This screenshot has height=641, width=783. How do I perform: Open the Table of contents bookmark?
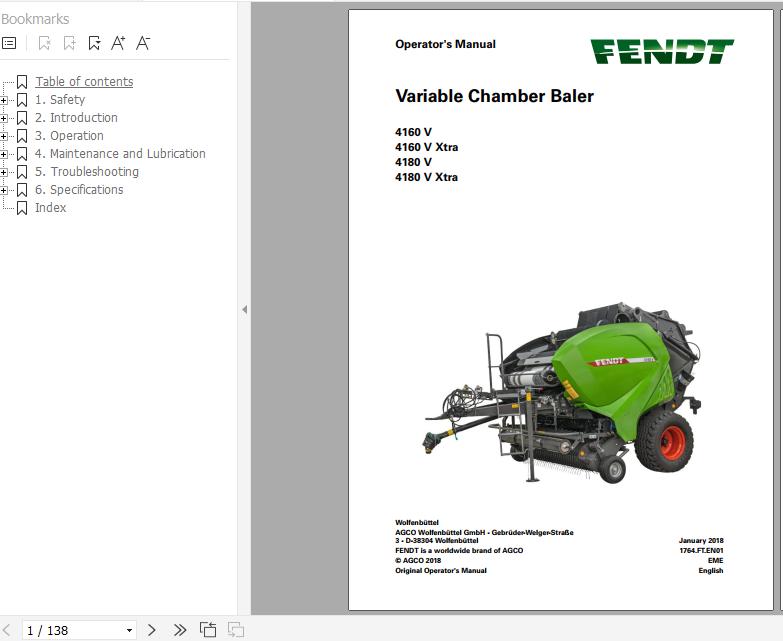84,81
